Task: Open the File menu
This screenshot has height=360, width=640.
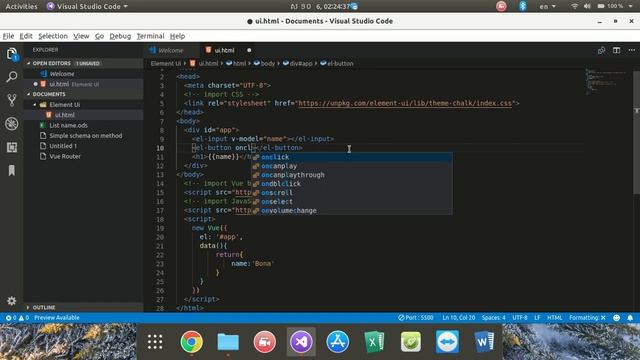Action: point(8,36)
